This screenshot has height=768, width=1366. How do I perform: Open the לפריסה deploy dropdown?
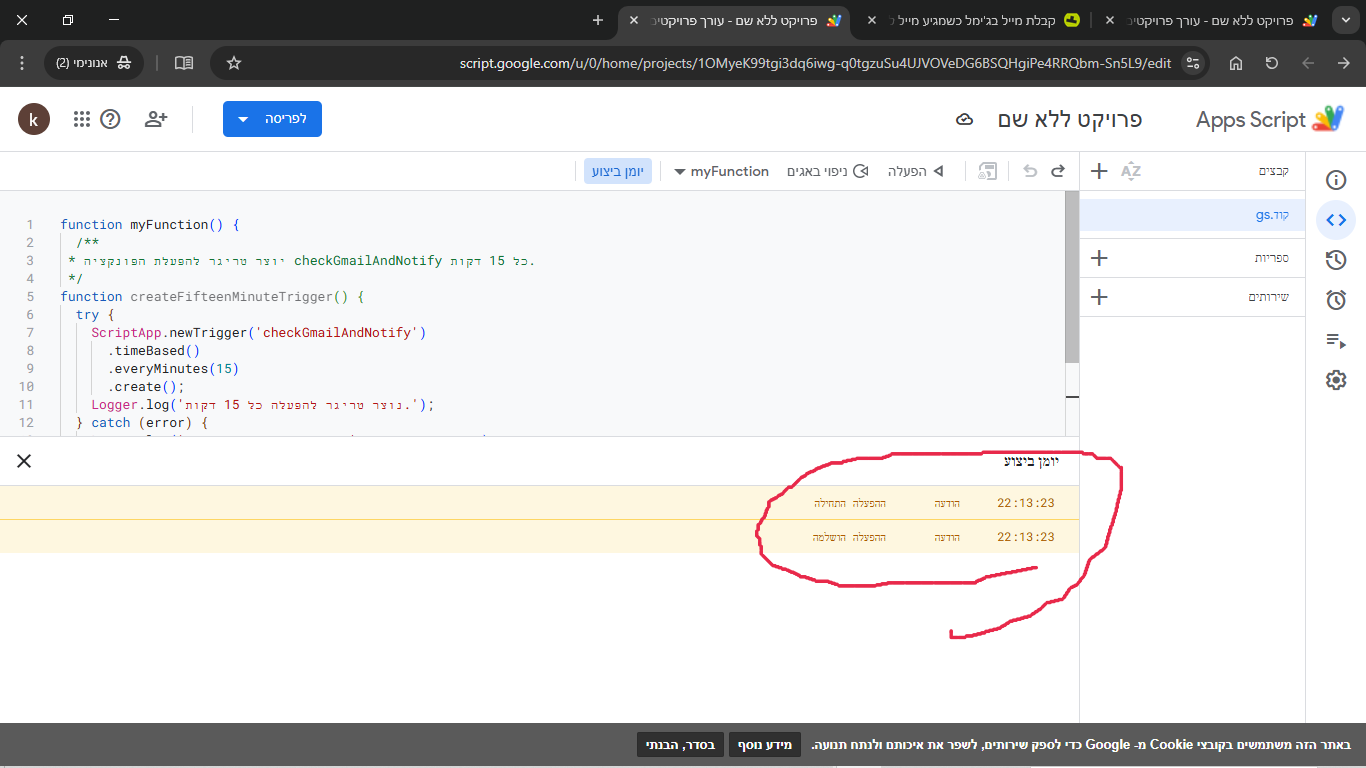(x=272, y=119)
